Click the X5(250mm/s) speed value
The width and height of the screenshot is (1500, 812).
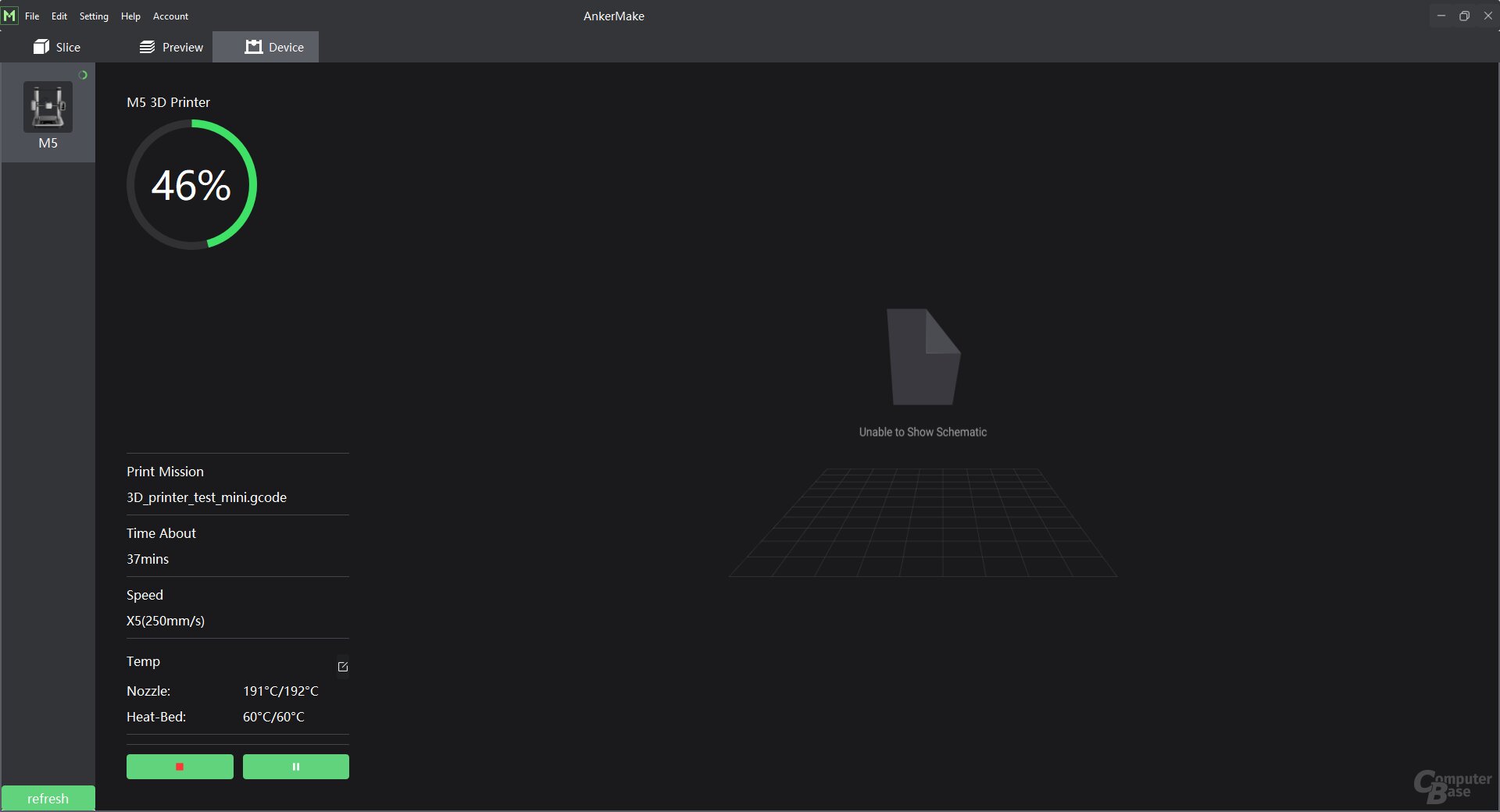(x=166, y=621)
